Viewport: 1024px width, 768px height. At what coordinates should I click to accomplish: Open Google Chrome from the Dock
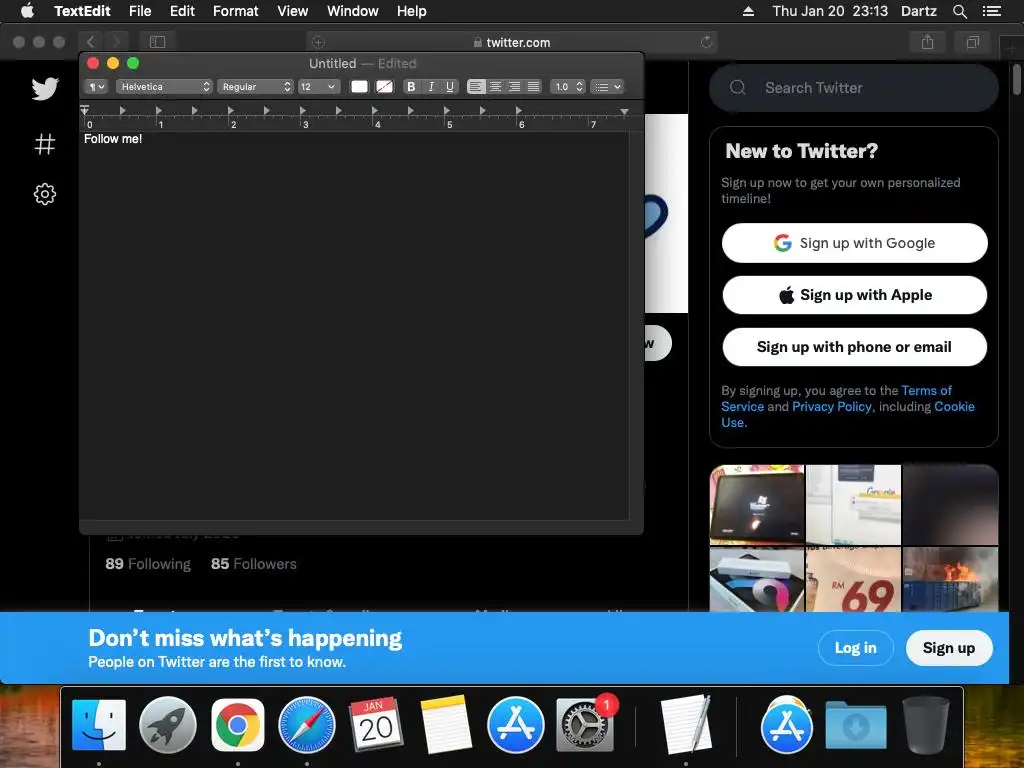click(x=238, y=726)
